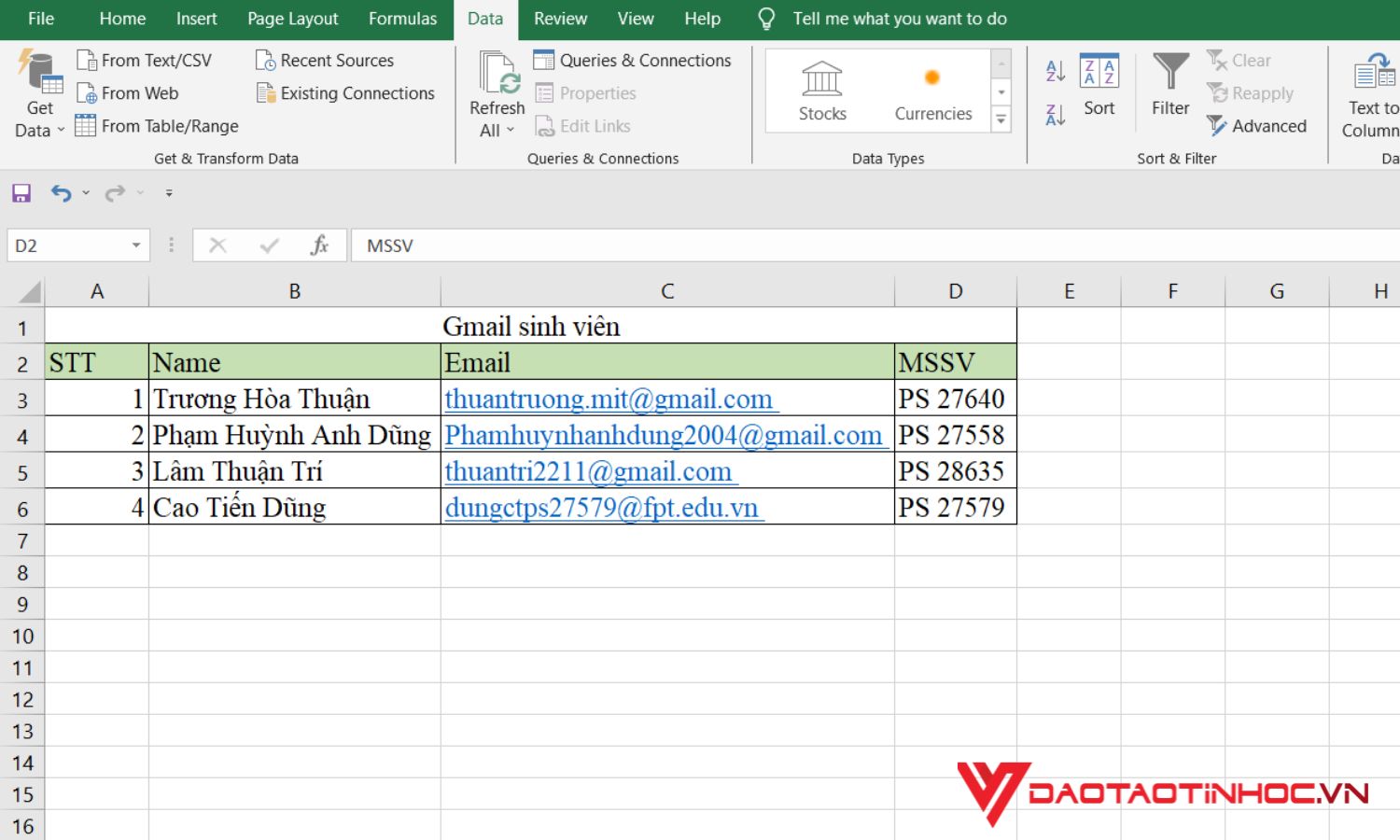This screenshot has height=840, width=1400.
Task: Save the workbook with floppy icon
Action: 21,193
